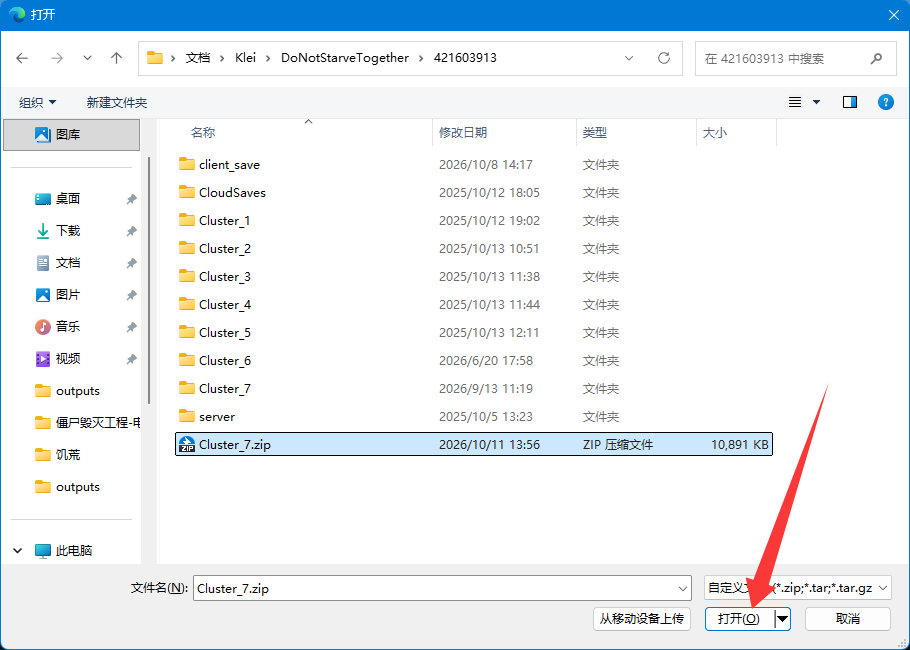Click the 打开(O) open button
The width and height of the screenshot is (910, 650).
coord(739,619)
